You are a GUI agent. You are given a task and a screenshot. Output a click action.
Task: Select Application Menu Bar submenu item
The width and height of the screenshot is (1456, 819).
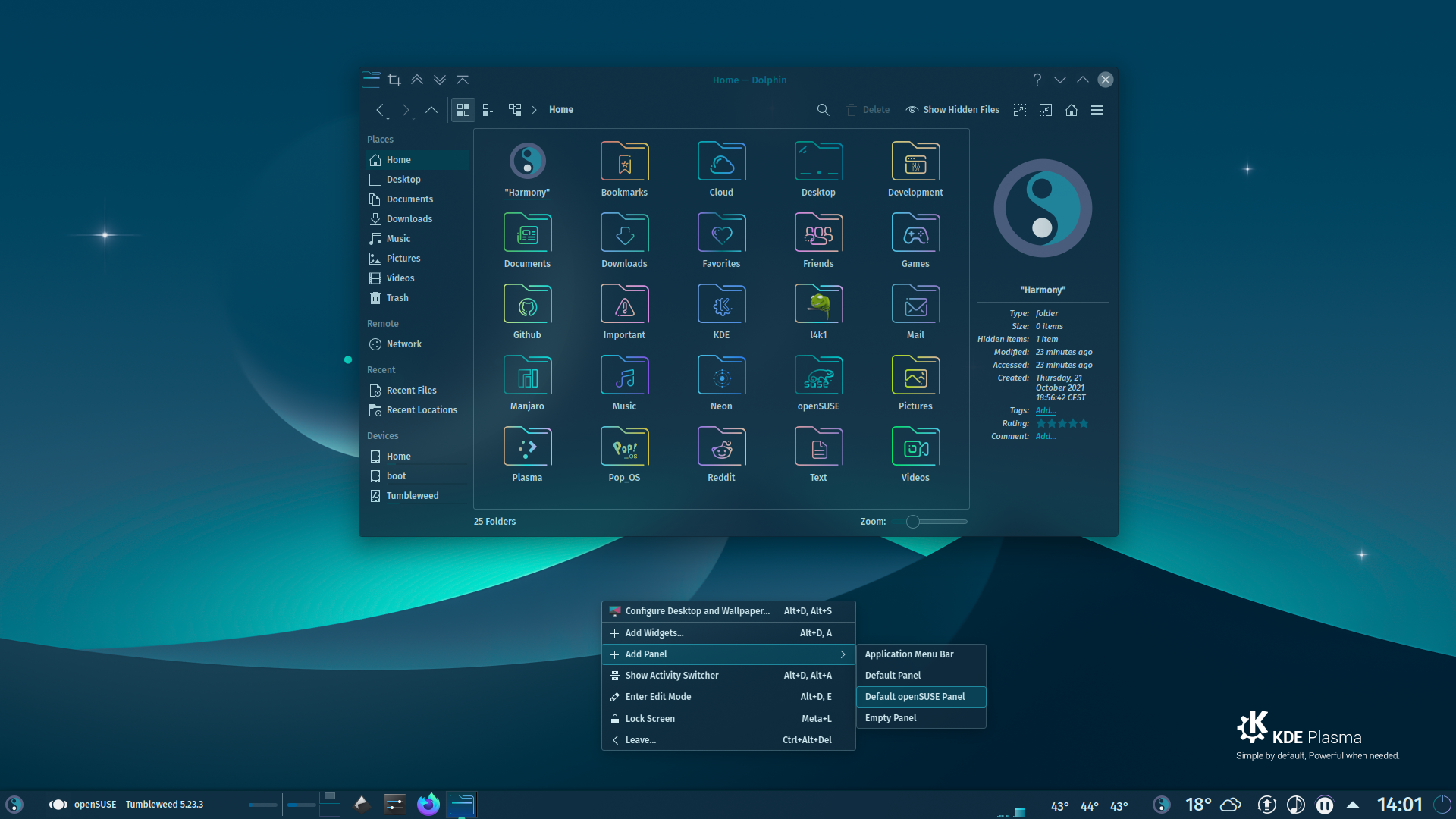(x=921, y=654)
